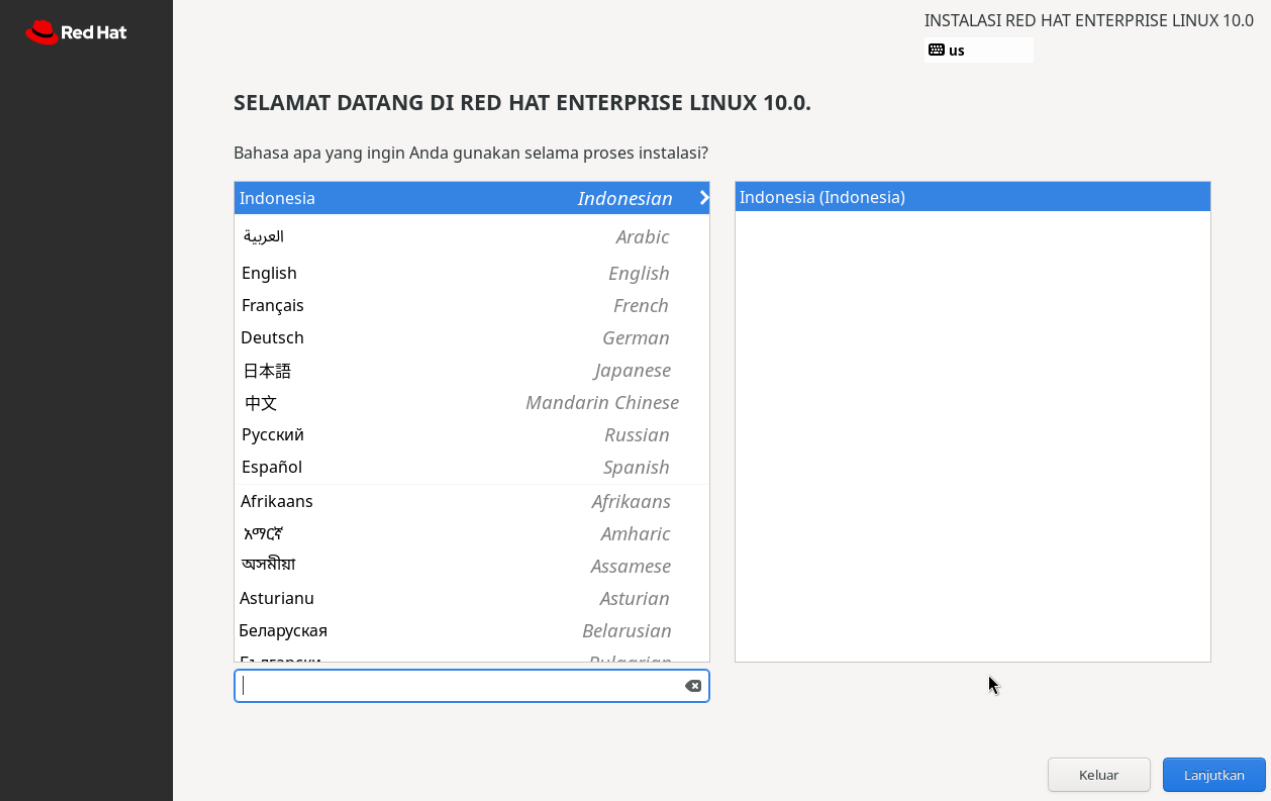The image size is (1271, 801).
Task: Select Afrikaans language row
Action: [472, 501]
